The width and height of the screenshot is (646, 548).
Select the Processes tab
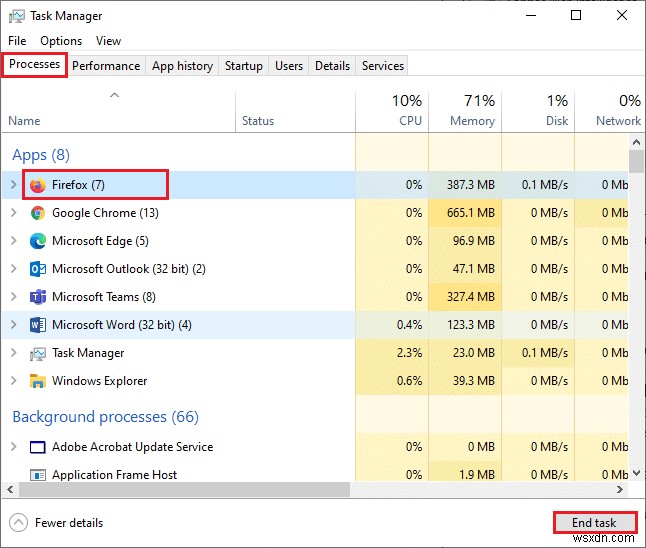[x=35, y=64]
